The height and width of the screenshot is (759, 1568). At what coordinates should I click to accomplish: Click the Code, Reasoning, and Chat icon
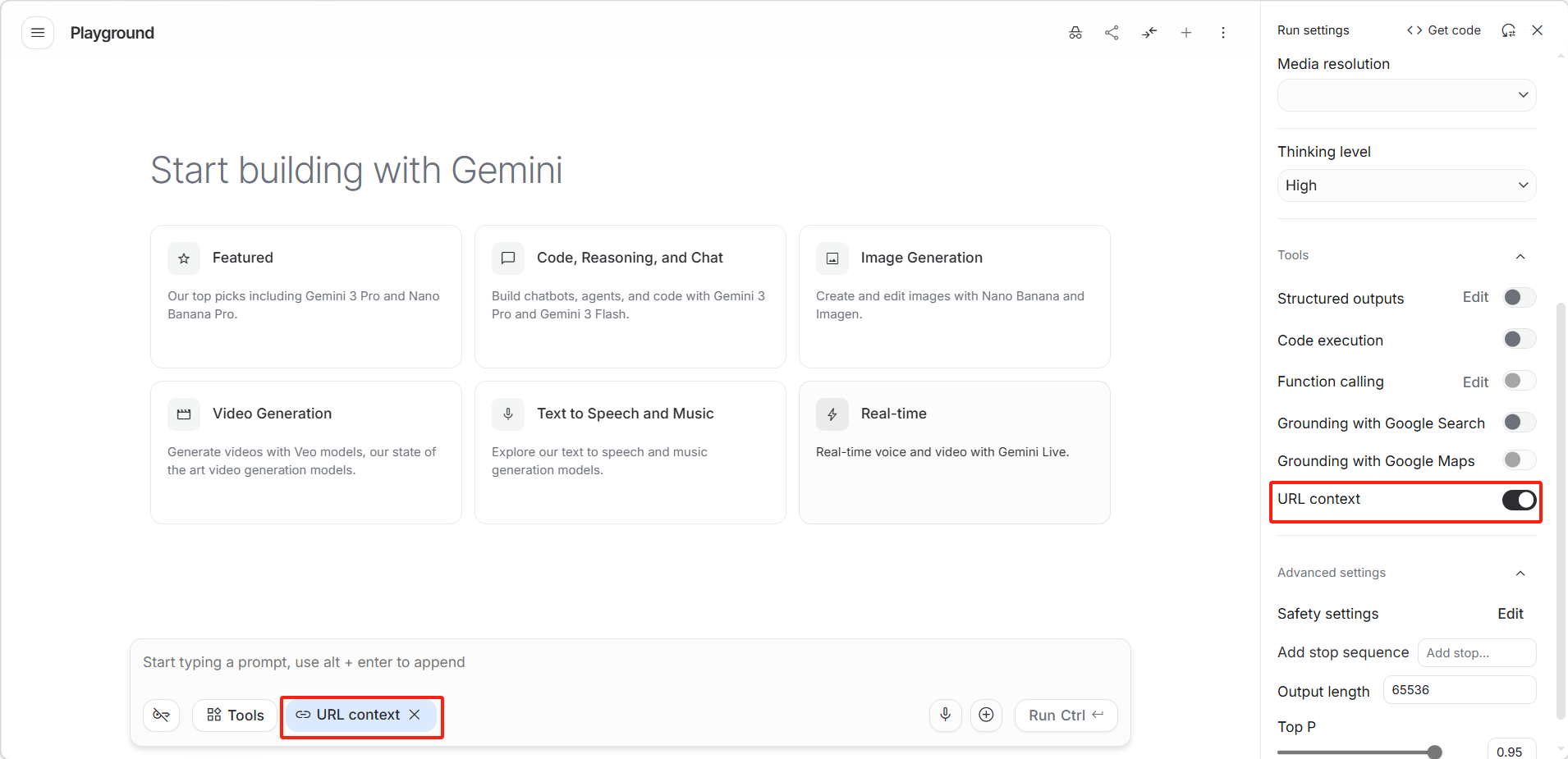click(508, 258)
